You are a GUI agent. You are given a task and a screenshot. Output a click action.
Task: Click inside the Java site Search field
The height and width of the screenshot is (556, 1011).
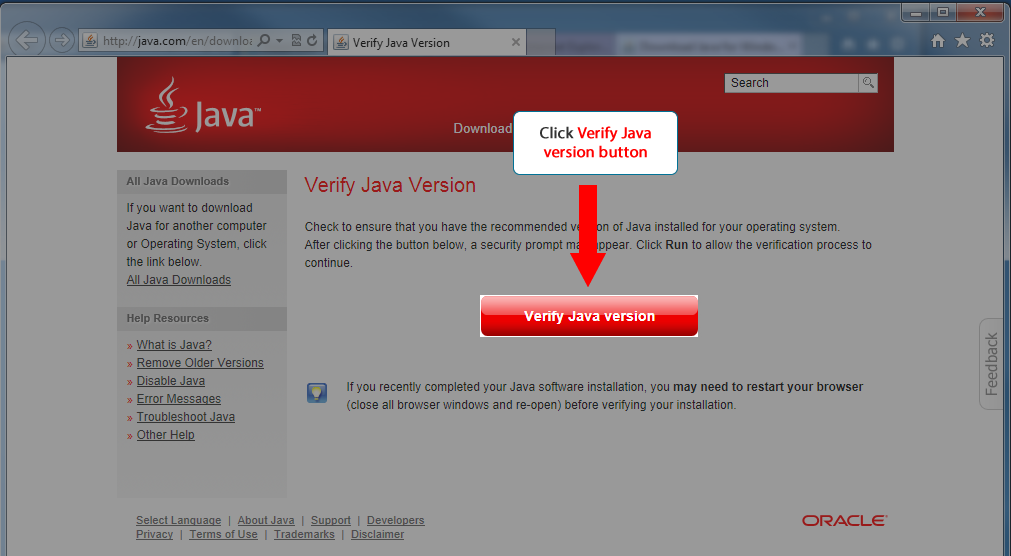790,83
